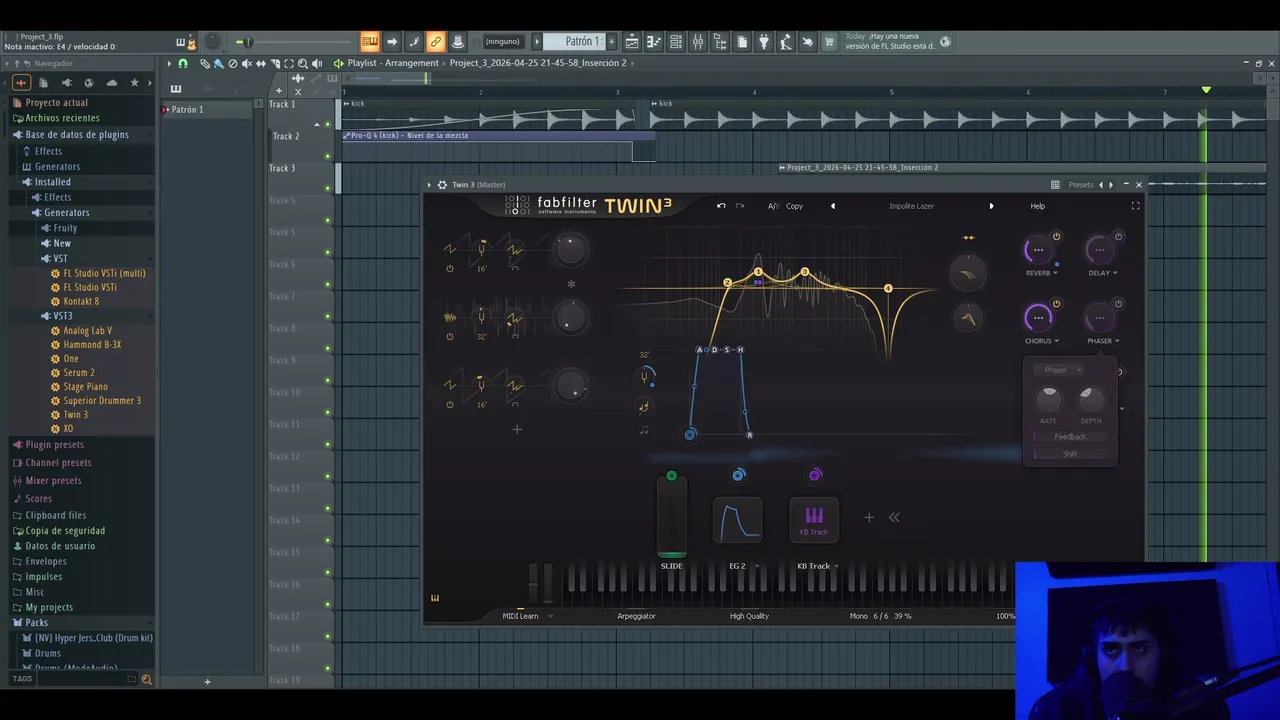Select the playlist zoom magnifier tool

(x=303, y=63)
